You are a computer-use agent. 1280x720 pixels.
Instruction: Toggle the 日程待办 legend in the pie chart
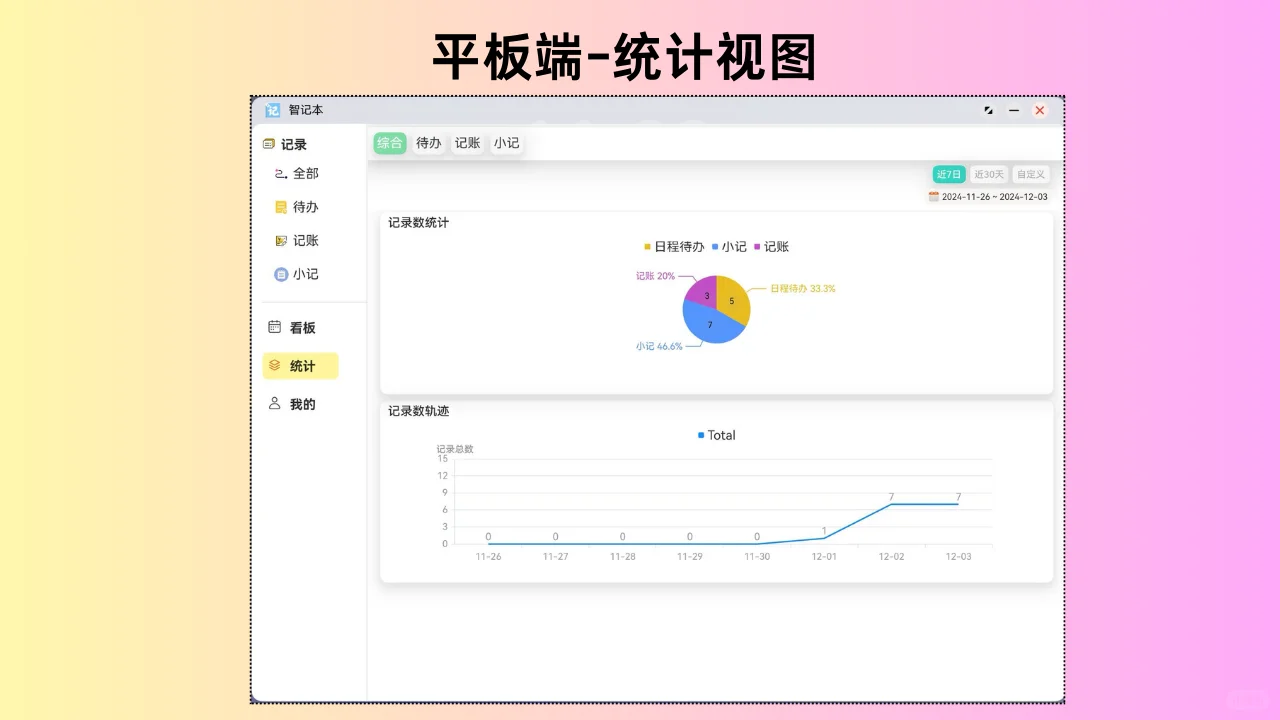[x=674, y=246]
